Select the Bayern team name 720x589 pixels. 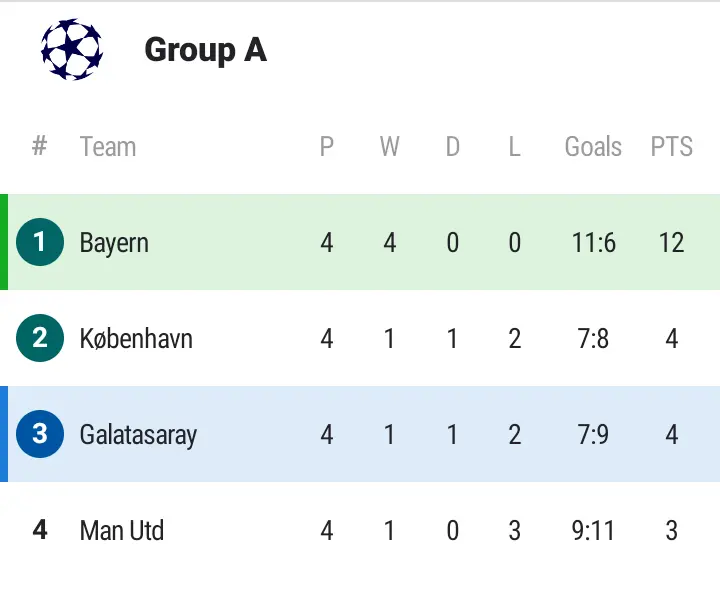(114, 242)
